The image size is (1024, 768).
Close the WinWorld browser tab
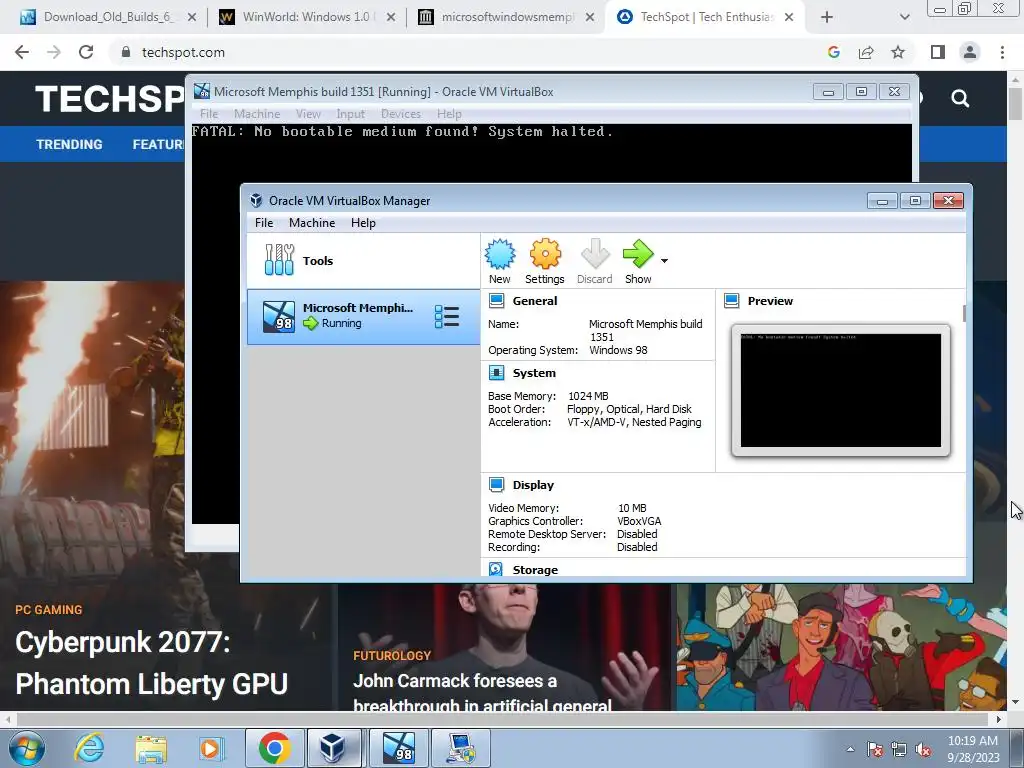(x=391, y=17)
